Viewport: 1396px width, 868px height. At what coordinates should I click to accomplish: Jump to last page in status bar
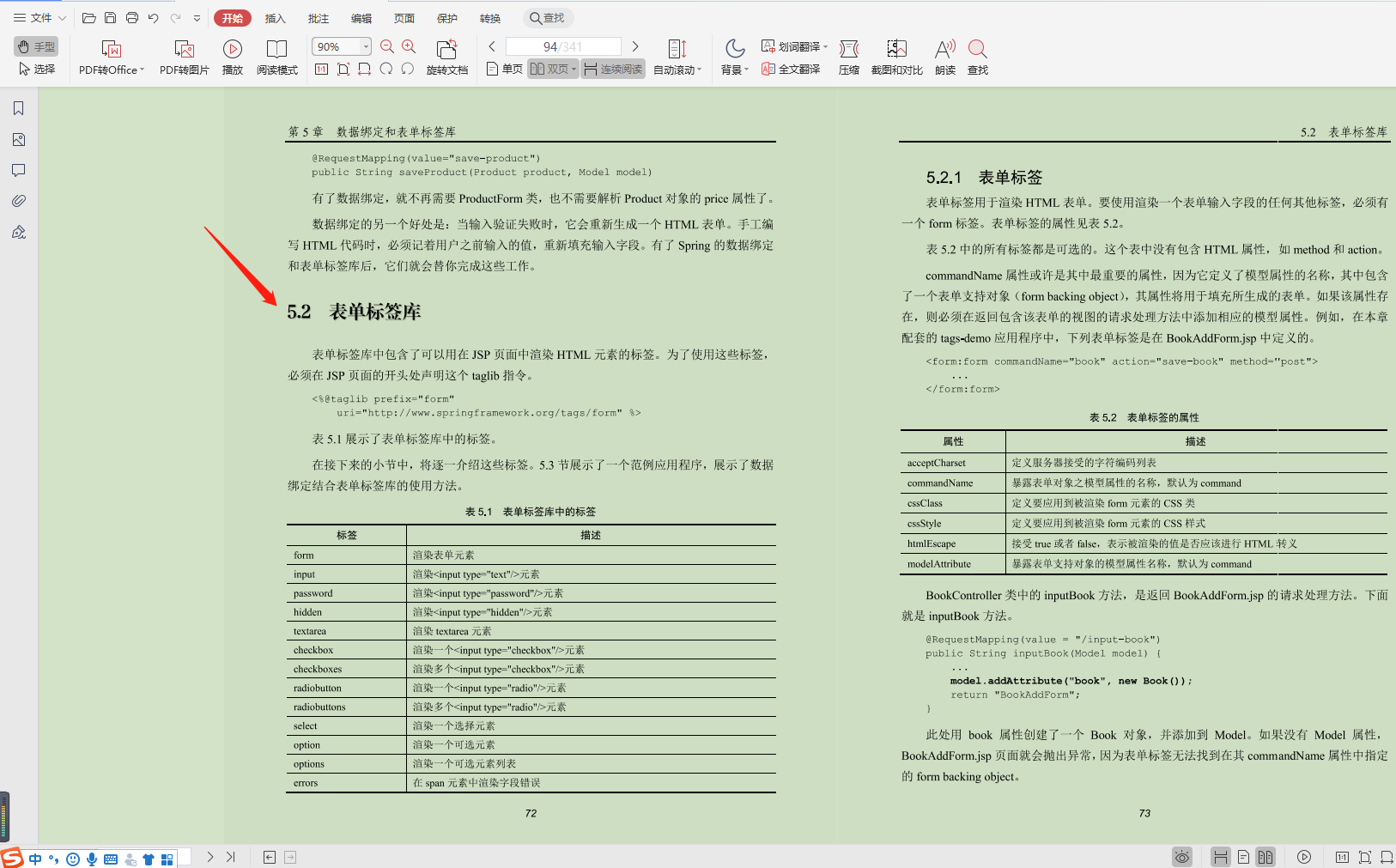click(x=231, y=857)
